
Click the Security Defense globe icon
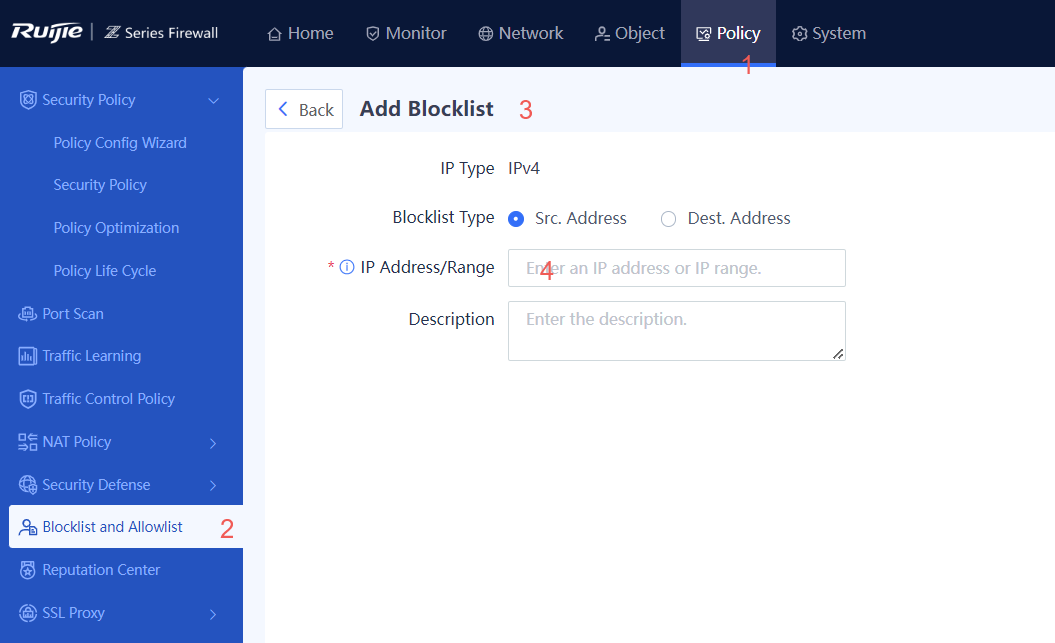28,484
